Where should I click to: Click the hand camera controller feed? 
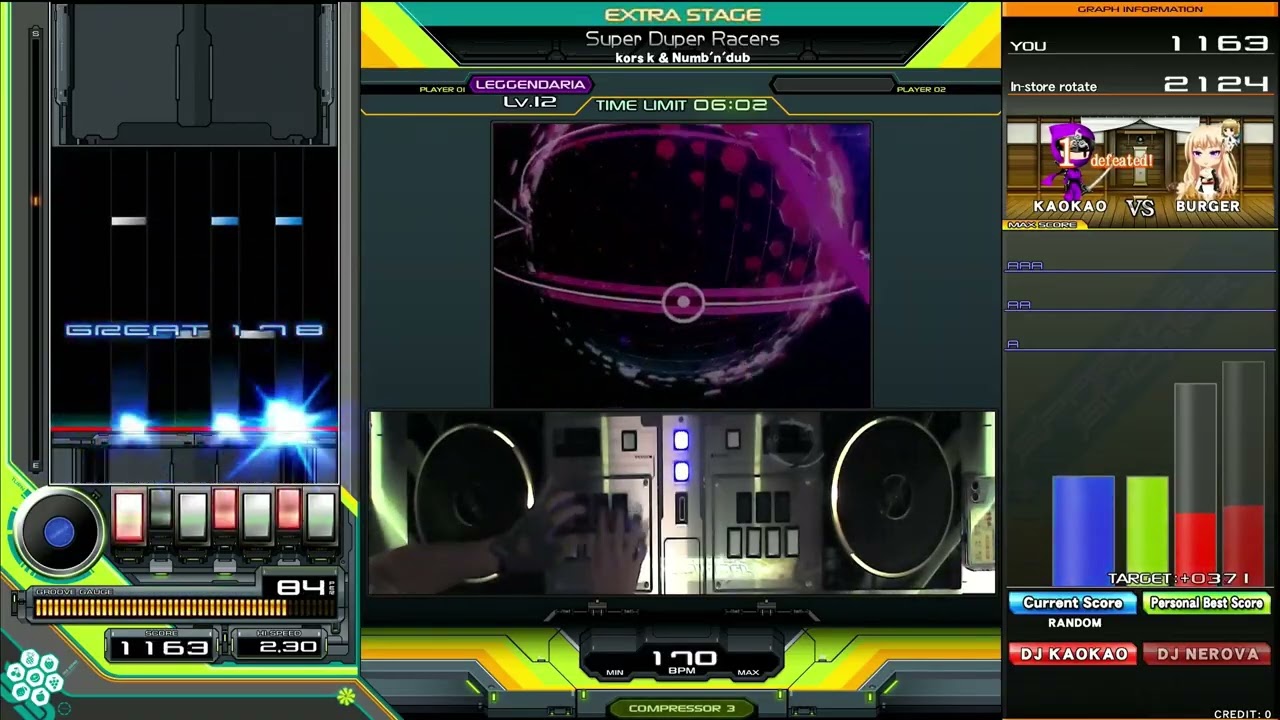pos(682,502)
